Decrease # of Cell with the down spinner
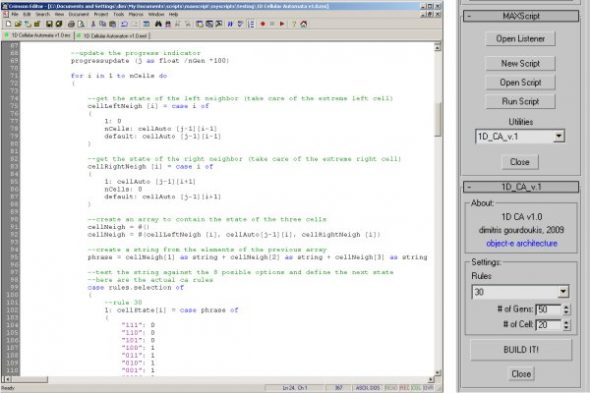The height and width of the screenshot is (393, 590). [566, 327]
